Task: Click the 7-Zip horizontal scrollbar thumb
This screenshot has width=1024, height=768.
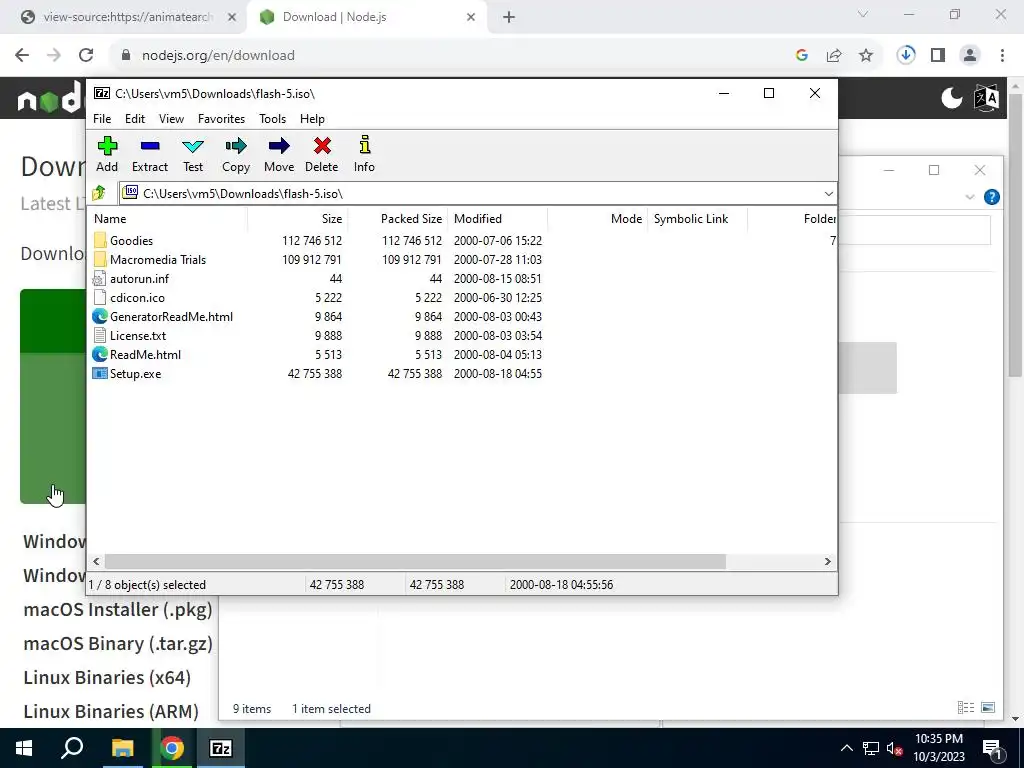Action: 415,562
